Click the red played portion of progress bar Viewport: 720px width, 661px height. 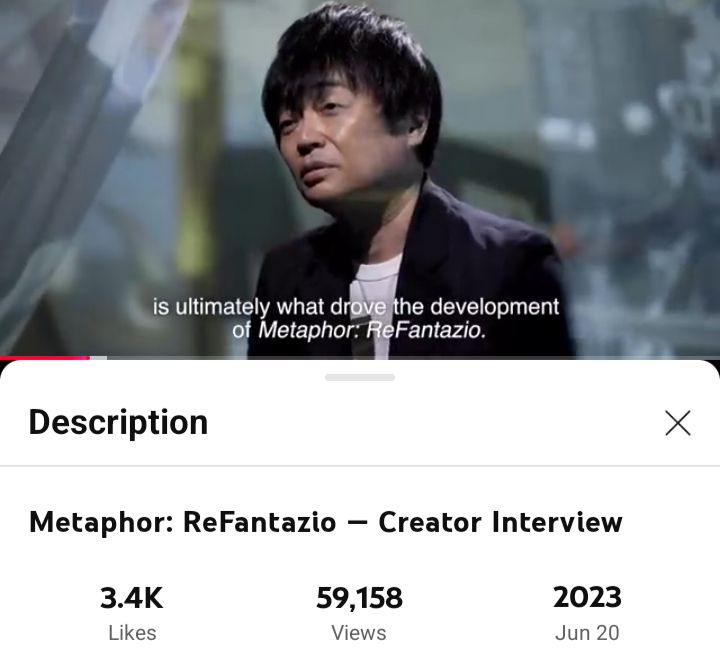(x=45, y=358)
